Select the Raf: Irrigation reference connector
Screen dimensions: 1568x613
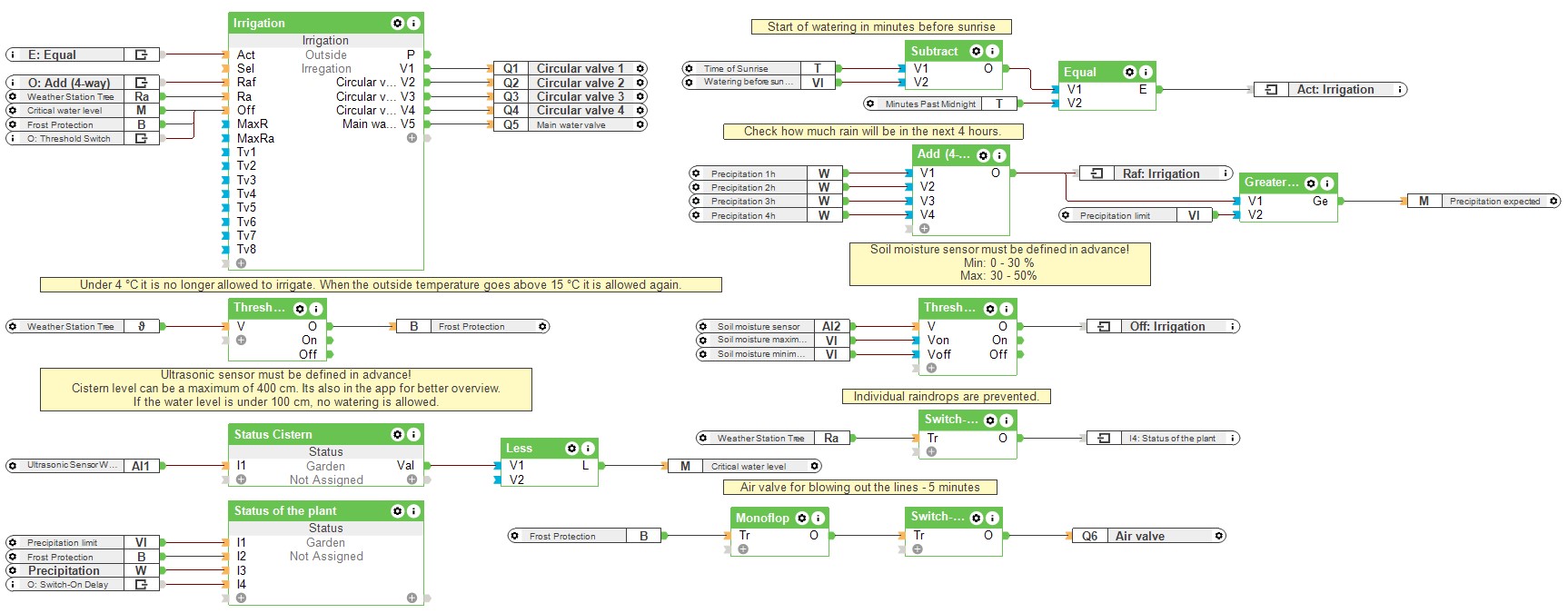[x=1159, y=173]
